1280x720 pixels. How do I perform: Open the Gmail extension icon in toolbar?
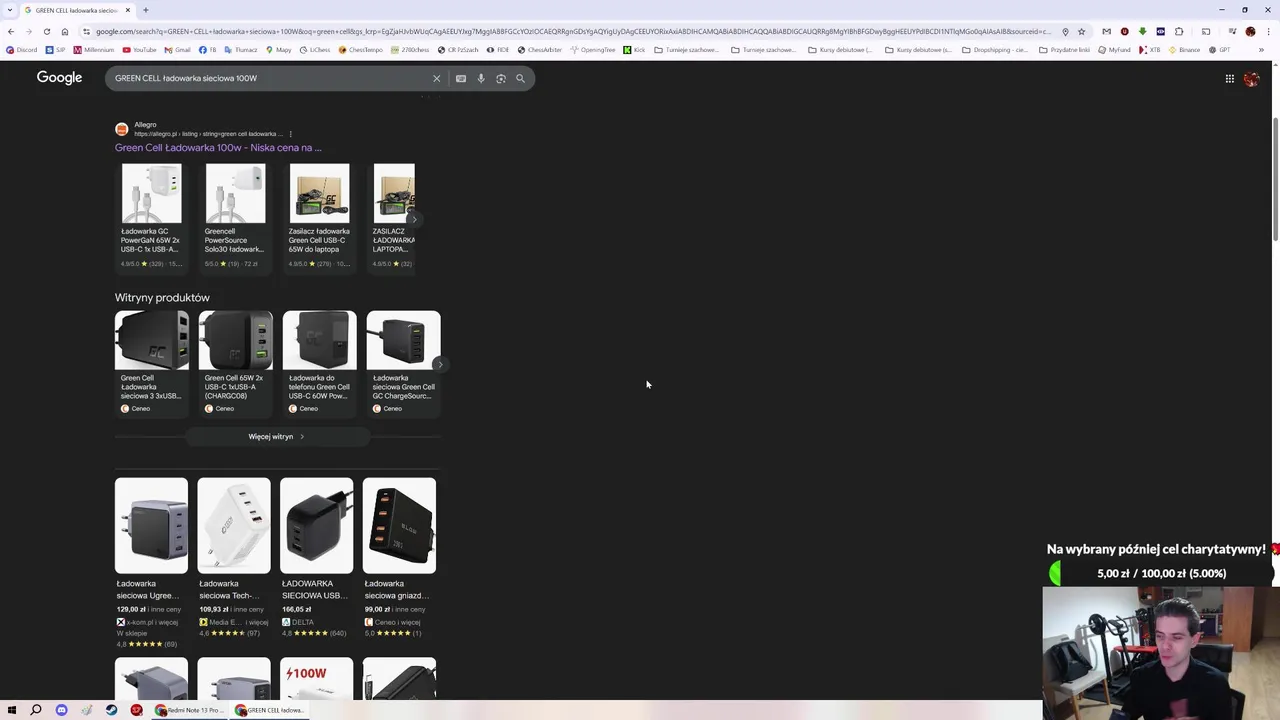[x=1106, y=31]
